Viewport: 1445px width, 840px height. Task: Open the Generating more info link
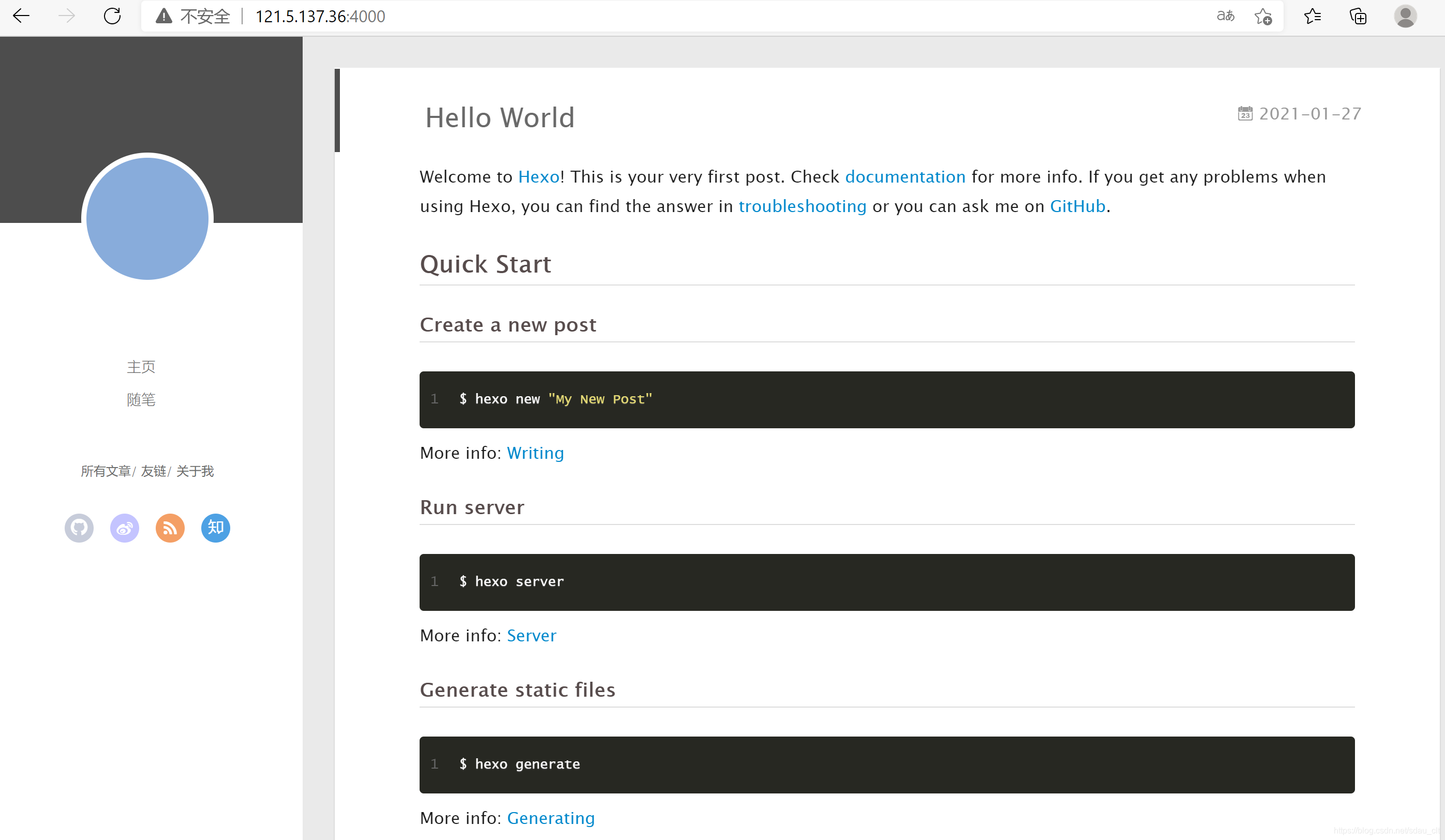point(550,818)
